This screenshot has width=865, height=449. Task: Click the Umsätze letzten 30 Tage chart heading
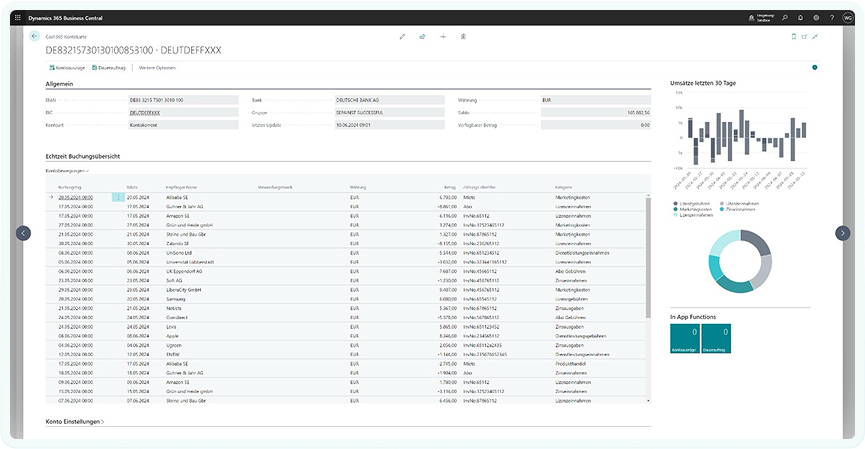tap(703, 83)
